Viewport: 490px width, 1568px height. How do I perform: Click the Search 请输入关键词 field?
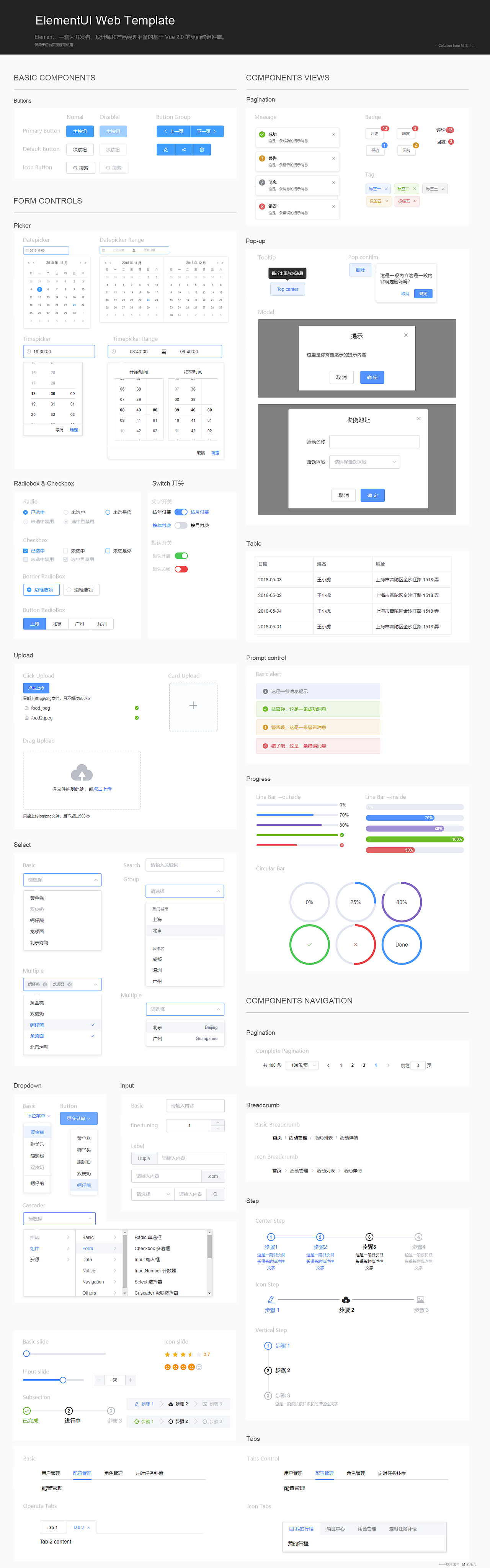click(x=185, y=864)
